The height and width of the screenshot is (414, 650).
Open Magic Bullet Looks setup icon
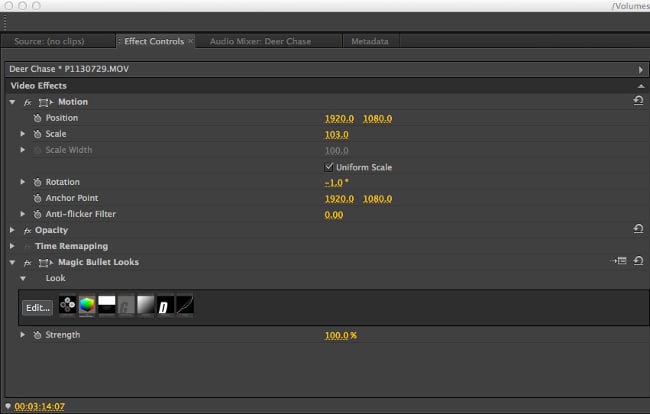pyautogui.click(x=619, y=261)
